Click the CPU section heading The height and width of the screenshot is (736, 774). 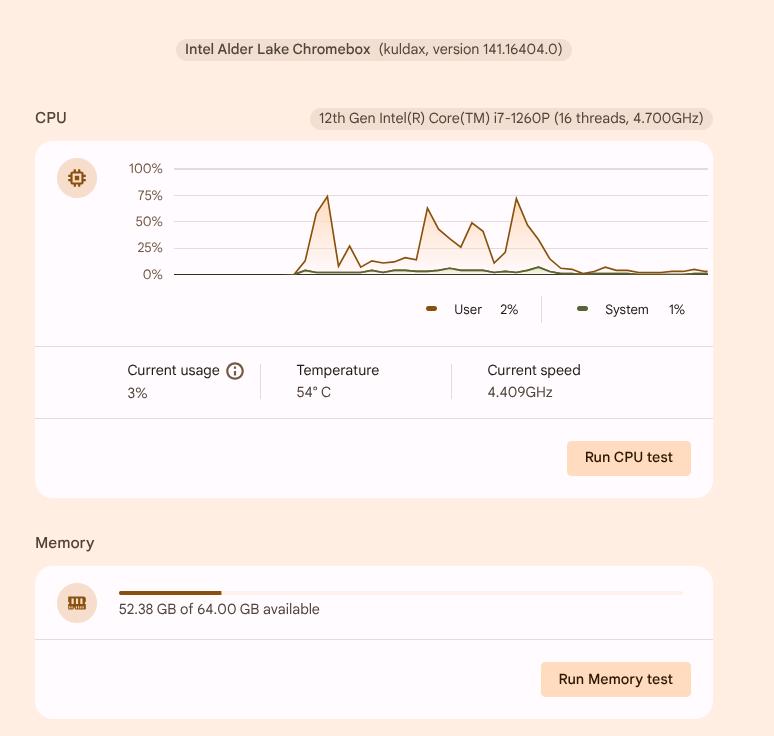(x=51, y=118)
